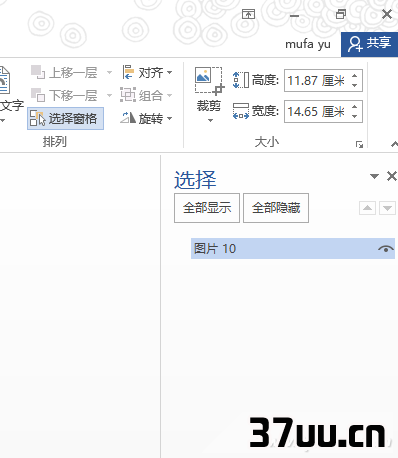Open the Bring Forward (上移一层) command

(x=64, y=72)
